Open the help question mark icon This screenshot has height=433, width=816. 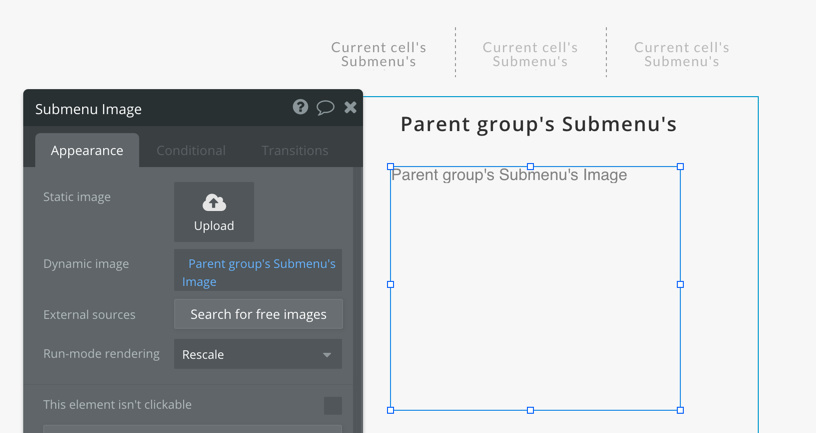300,107
